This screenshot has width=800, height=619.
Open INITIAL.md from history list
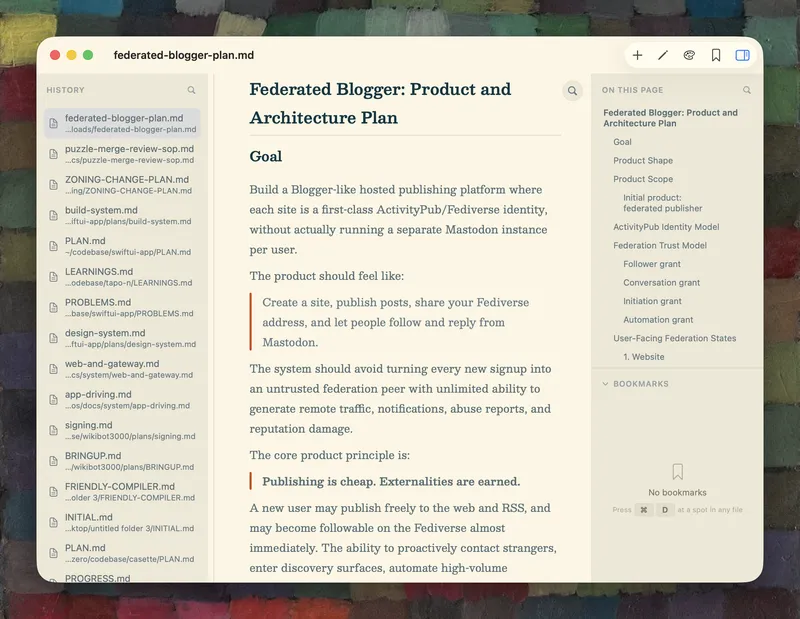tap(122, 522)
